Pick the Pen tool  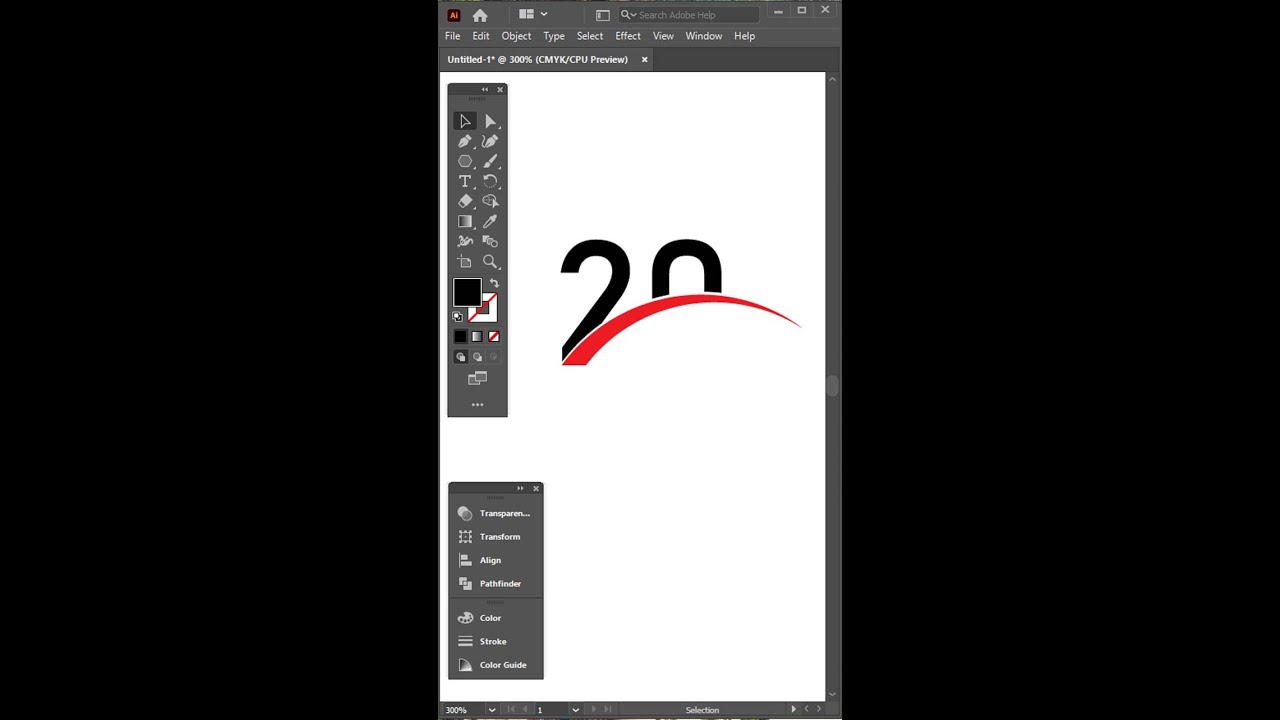coord(465,141)
